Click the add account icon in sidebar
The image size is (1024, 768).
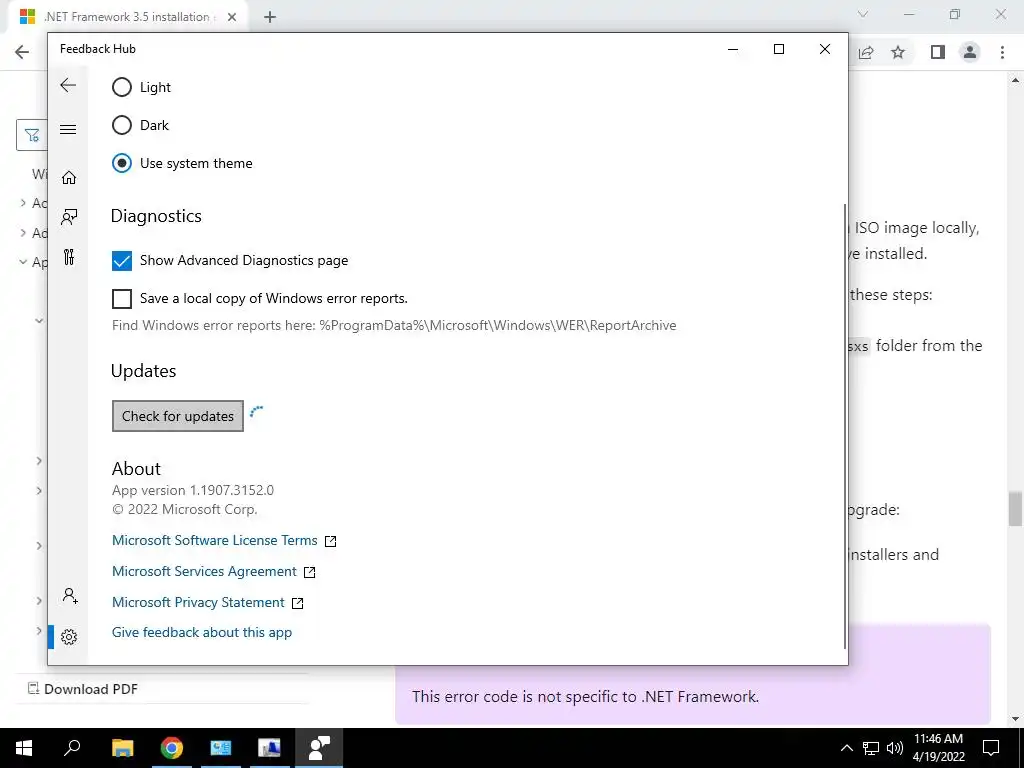(x=70, y=596)
